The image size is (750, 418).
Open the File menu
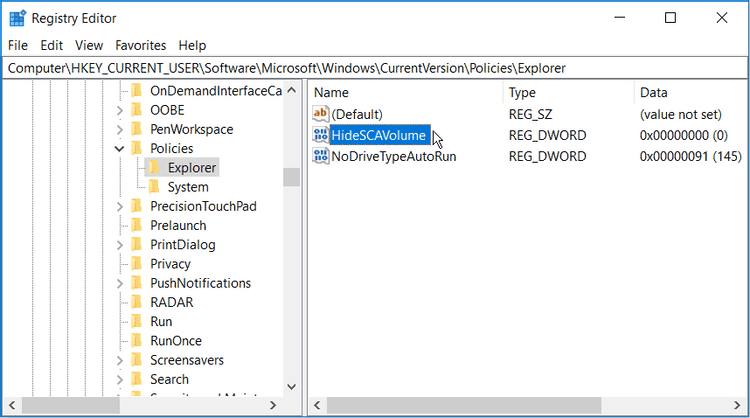click(x=18, y=45)
